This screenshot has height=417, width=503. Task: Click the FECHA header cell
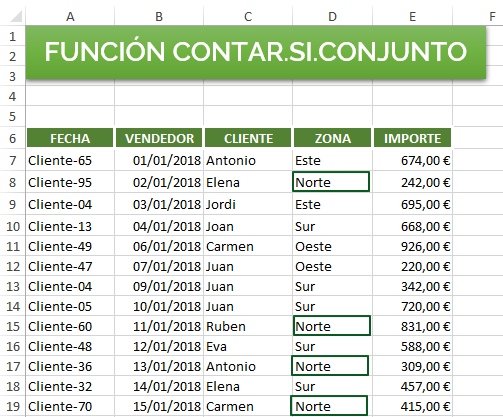click(70, 138)
